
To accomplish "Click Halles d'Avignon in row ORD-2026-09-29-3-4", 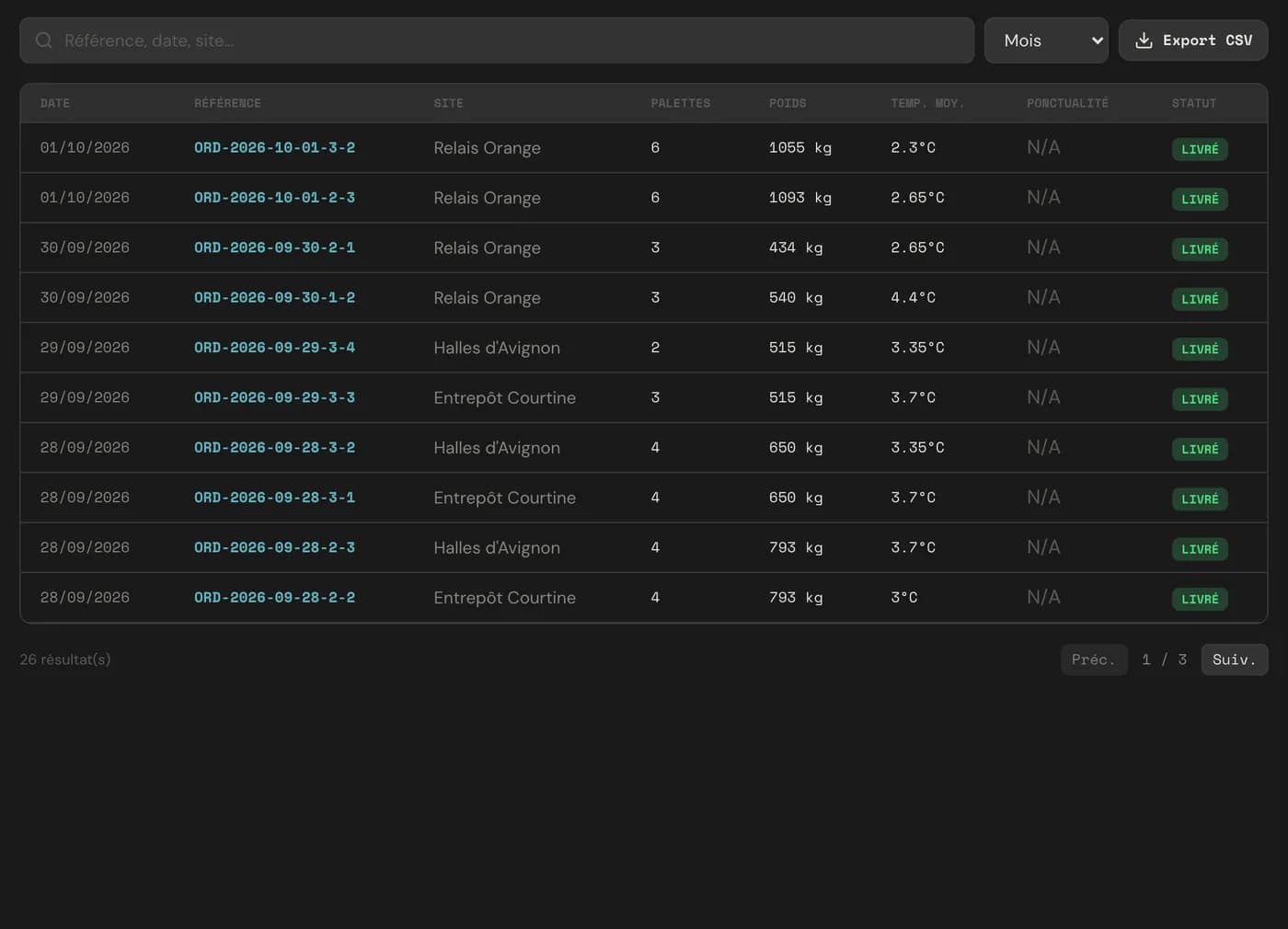I will pyautogui.click(x=497, y=348).
